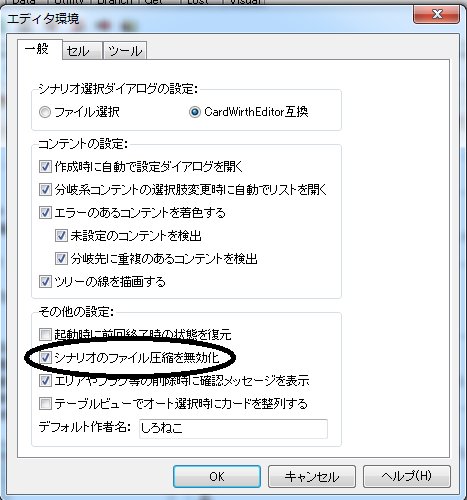Uncheck ツリーの線を描画する

(45, 281)
